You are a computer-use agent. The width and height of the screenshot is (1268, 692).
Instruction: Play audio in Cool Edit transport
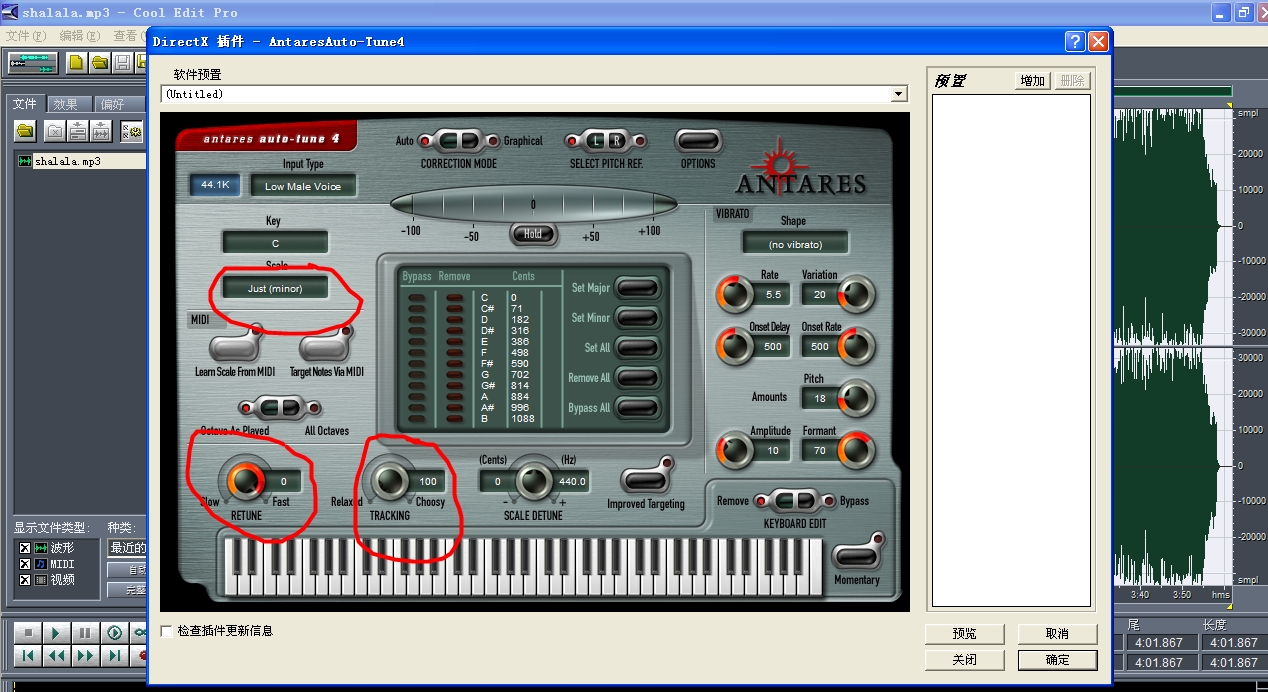click(57, 633)
